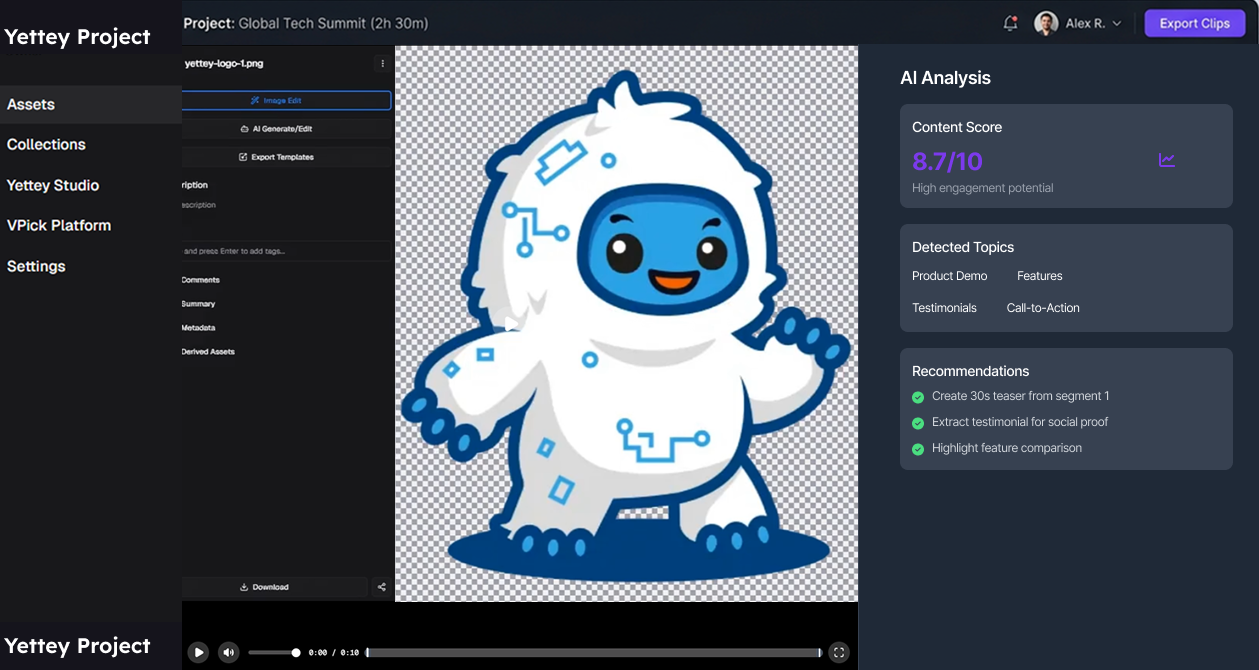The image size is (1259, 670).
Task: Open the Content Score analytics chart icon
Action: [1166, 159]
